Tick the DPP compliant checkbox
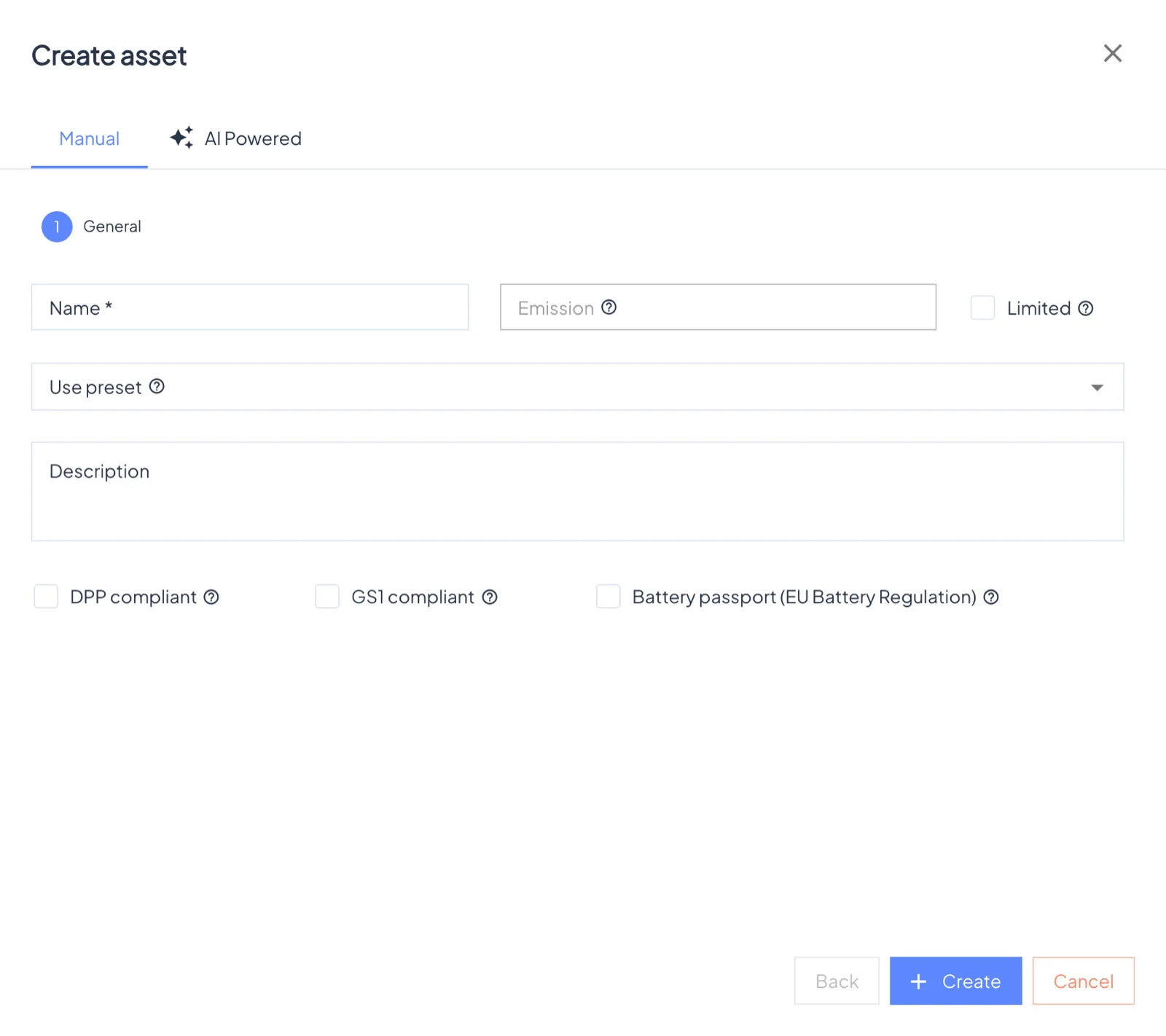1166x1036 pixels. tap(46, 596)
